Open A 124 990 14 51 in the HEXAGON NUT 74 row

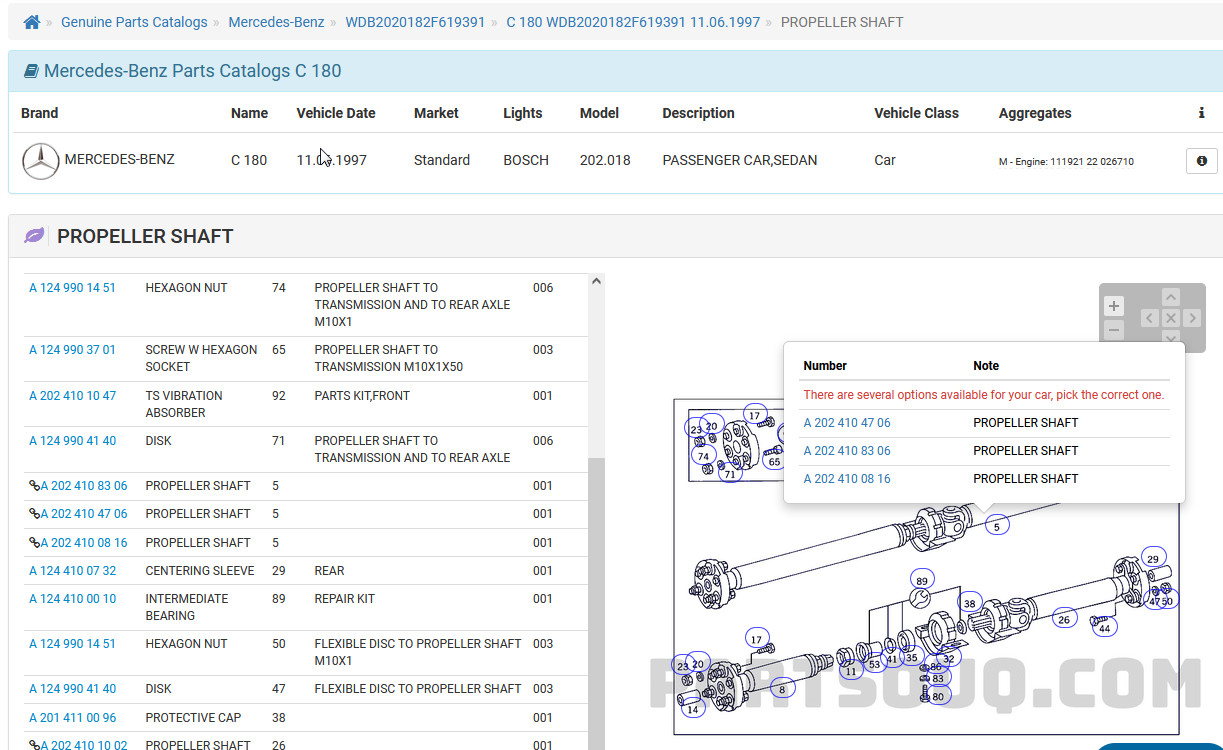tap(72, 288)
